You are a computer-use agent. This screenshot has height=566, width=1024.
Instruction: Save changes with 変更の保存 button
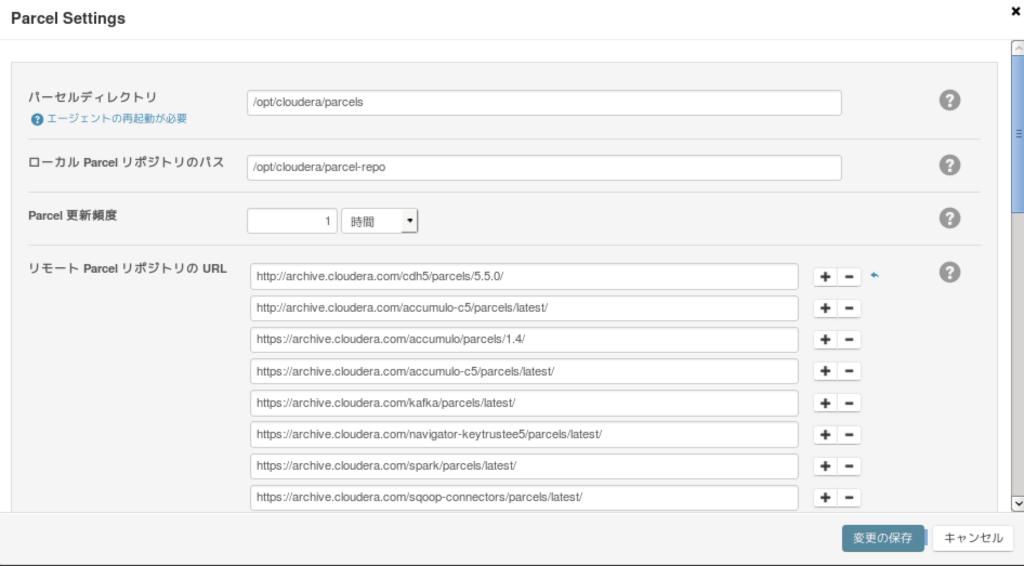[883, 538]
